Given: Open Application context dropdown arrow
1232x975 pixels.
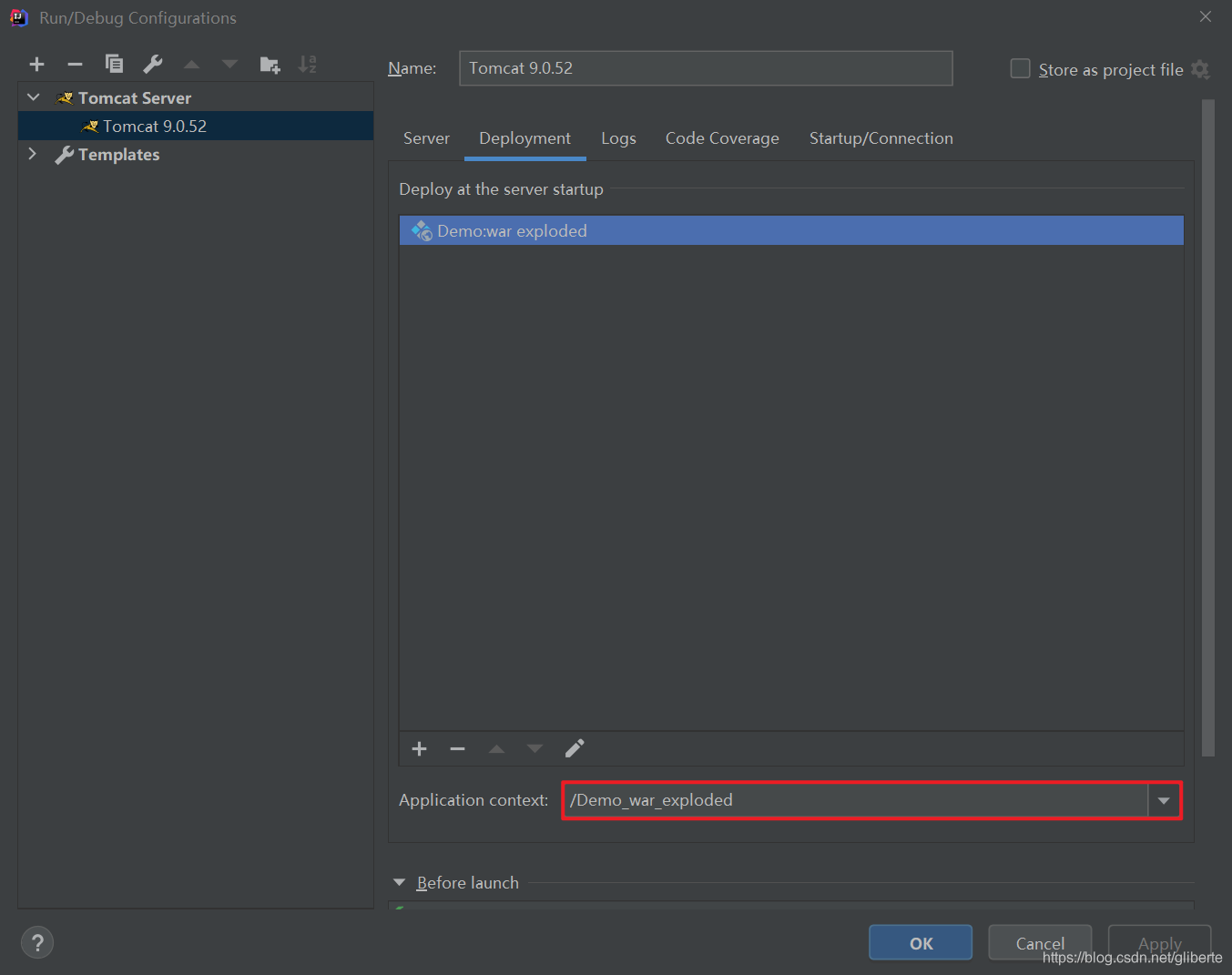Looking at the screenshot, I should tap(1164, 801).
